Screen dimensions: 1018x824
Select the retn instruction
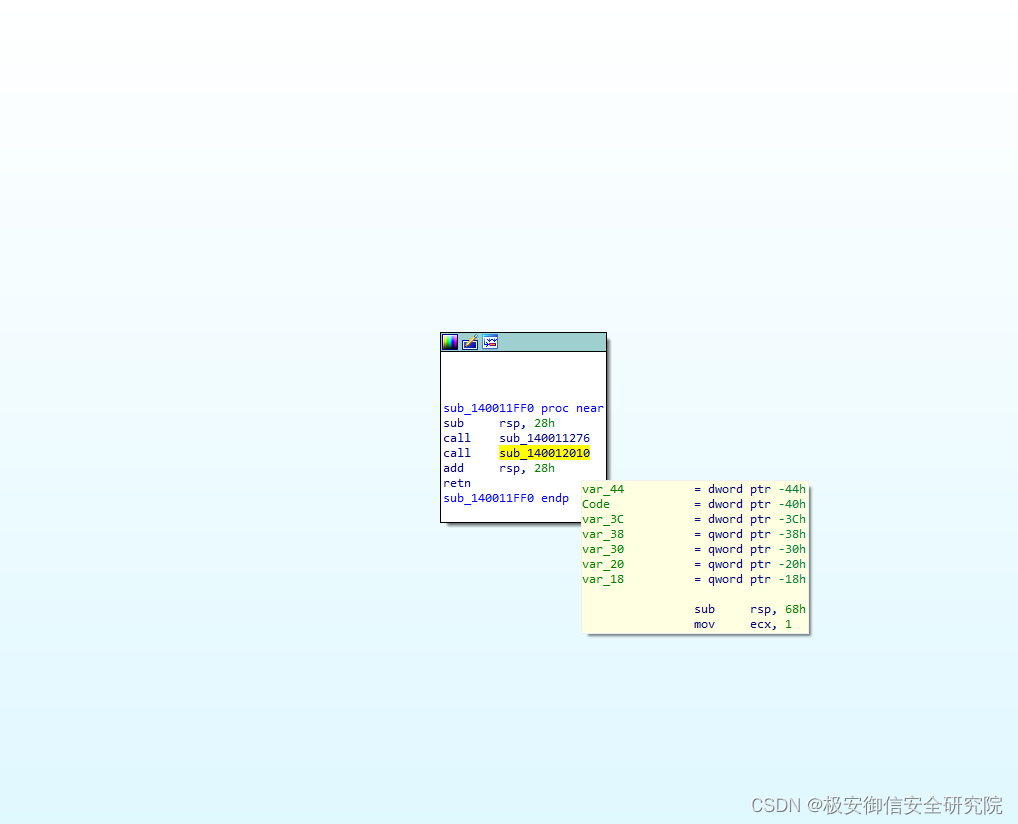[457, 483]
